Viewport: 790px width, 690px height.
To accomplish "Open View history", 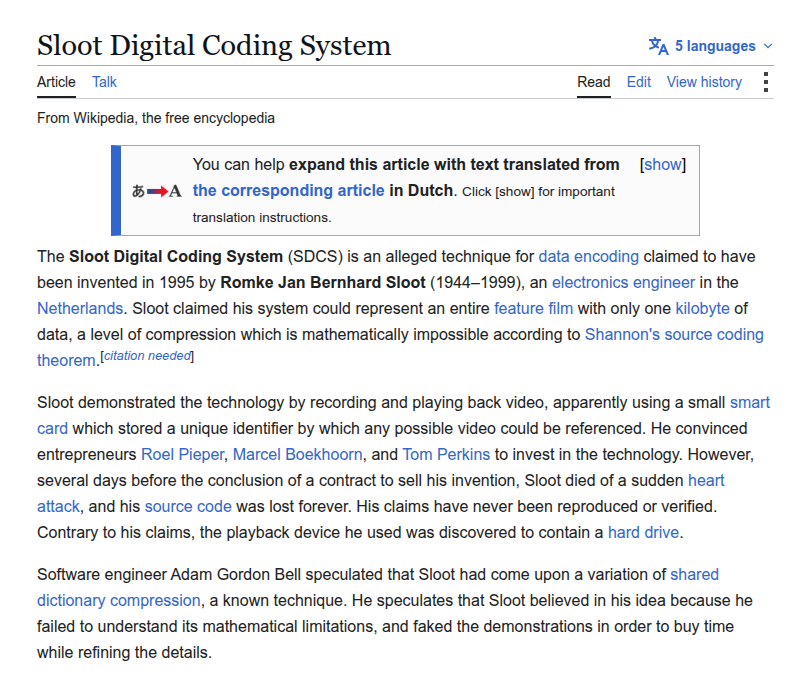I will click(x=704, y=82).
